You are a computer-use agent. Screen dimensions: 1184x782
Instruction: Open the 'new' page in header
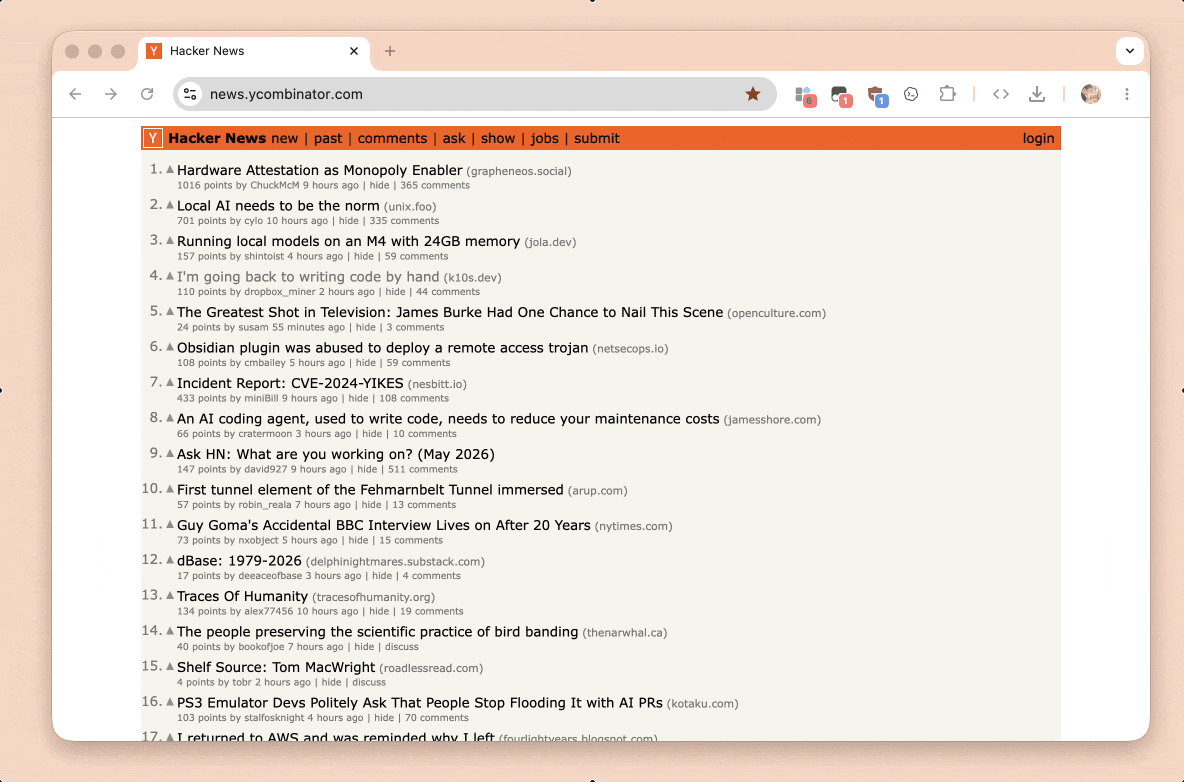click(285, 138)
